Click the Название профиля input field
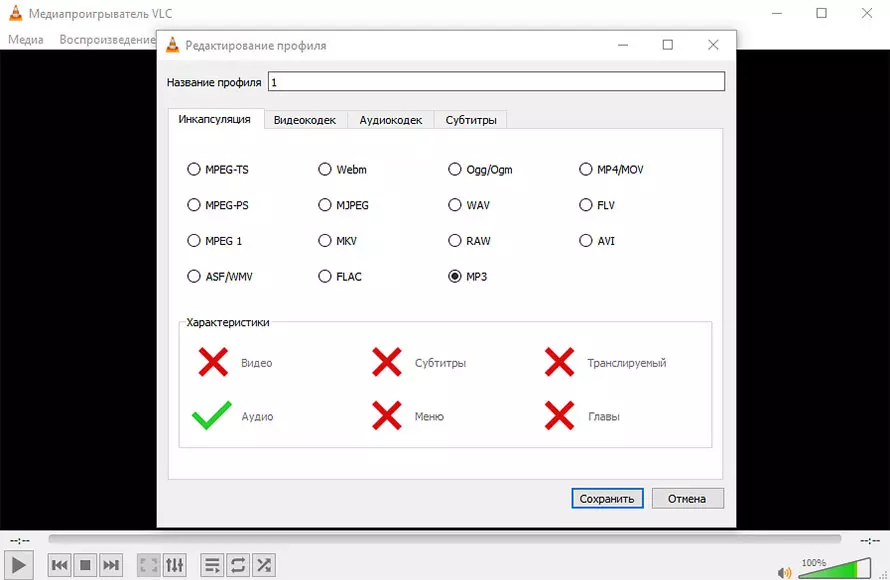Screen dimensions: 890x580 [x=496, y=82]
